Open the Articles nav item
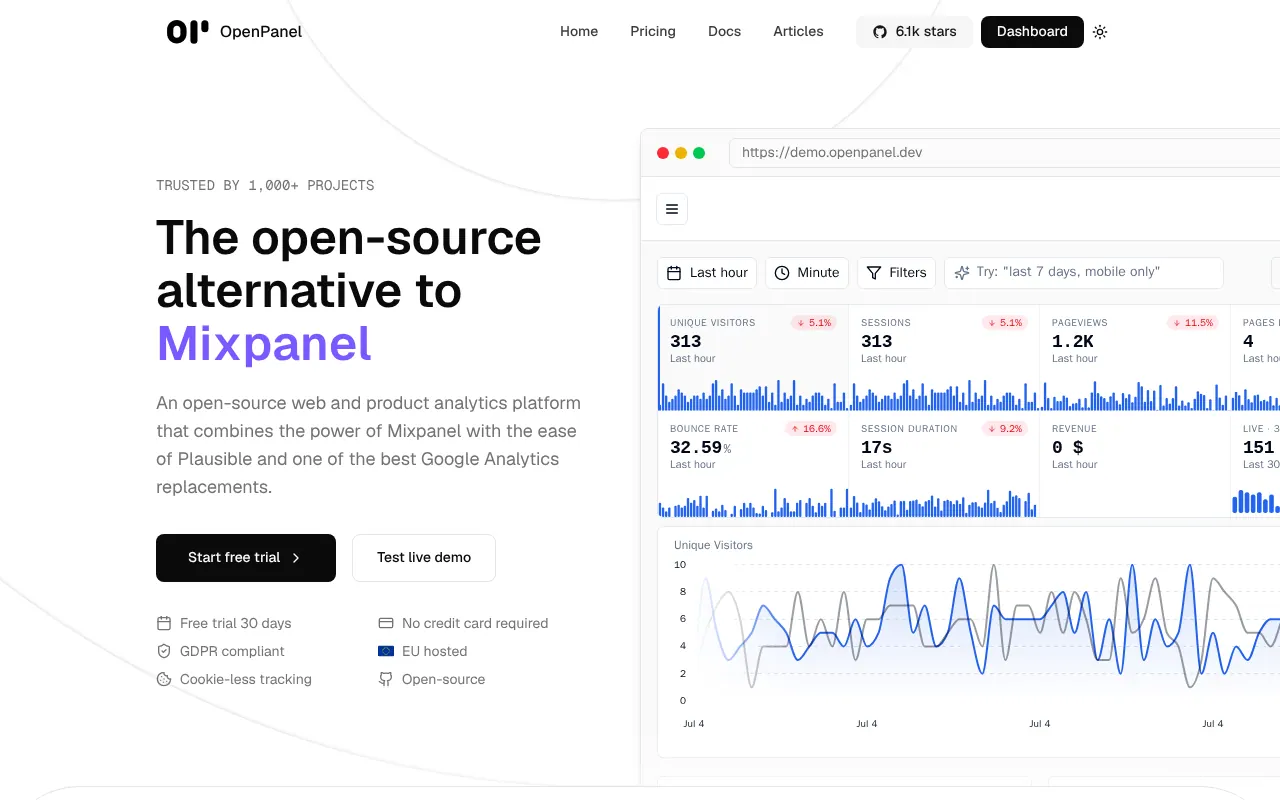1280x800 pixels. coord(798,32)
